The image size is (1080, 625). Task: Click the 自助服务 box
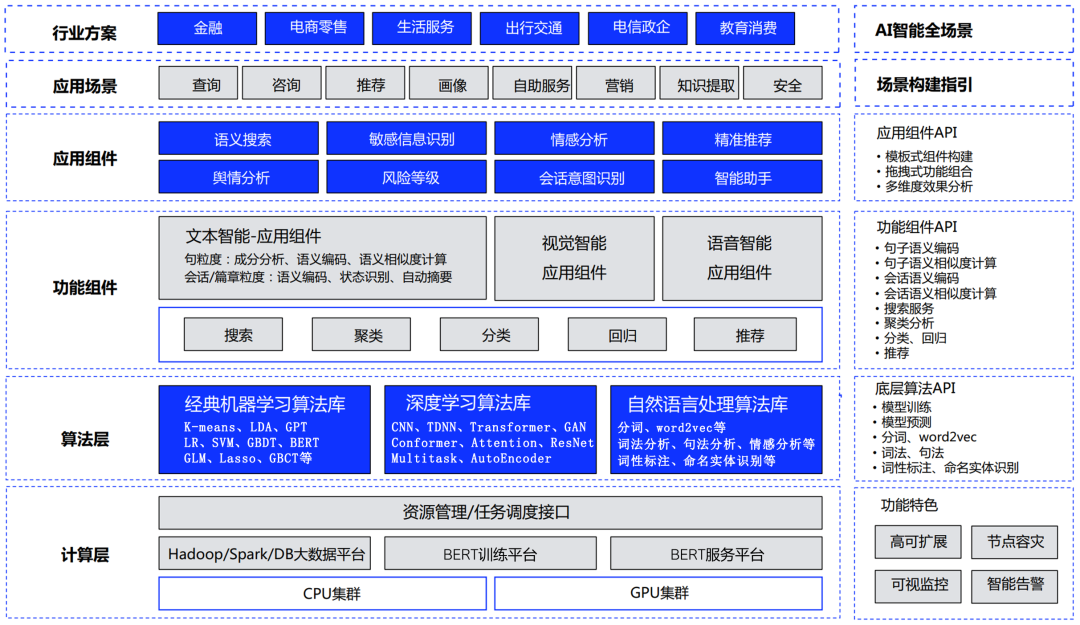pyautogui.click(x=532, y=83)
